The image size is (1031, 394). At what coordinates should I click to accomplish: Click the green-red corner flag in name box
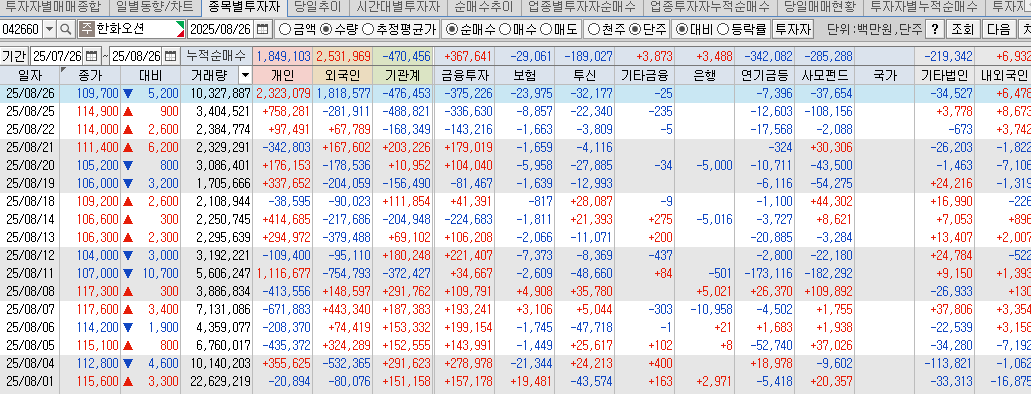180,28
